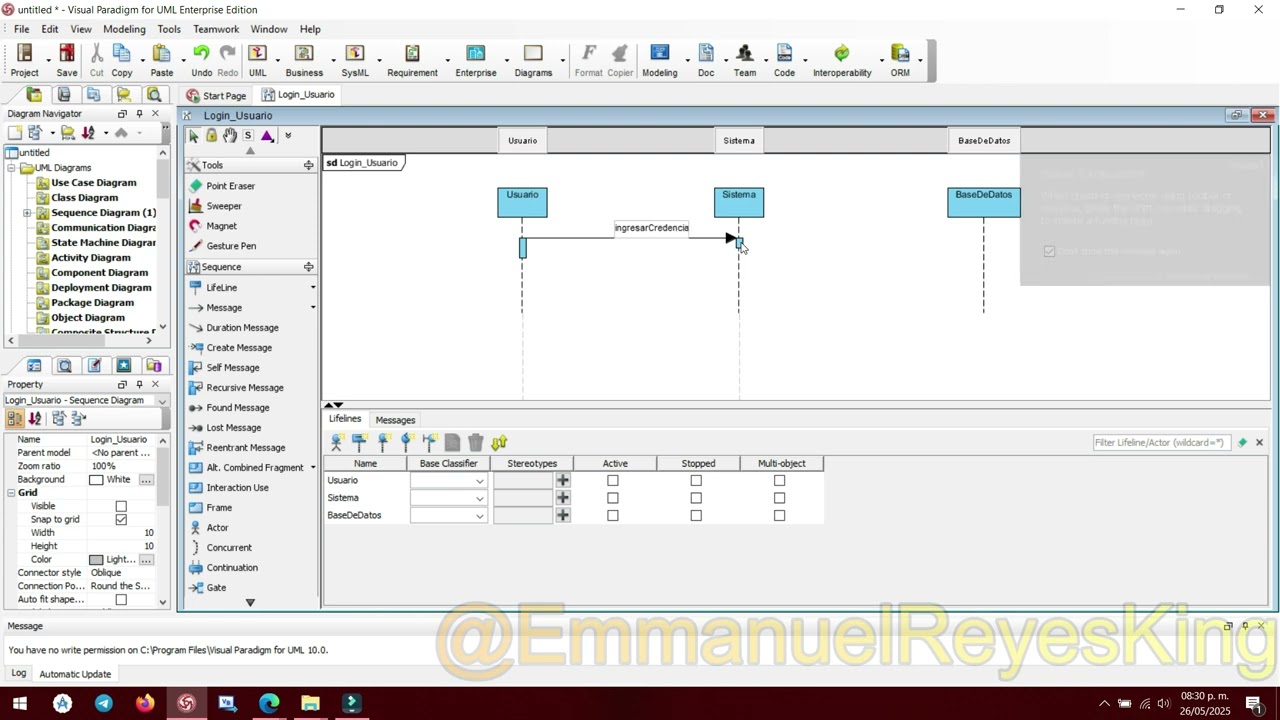Open the Enterprise toolbar button
Viewport: 1280px width, 720px height.
476,60
